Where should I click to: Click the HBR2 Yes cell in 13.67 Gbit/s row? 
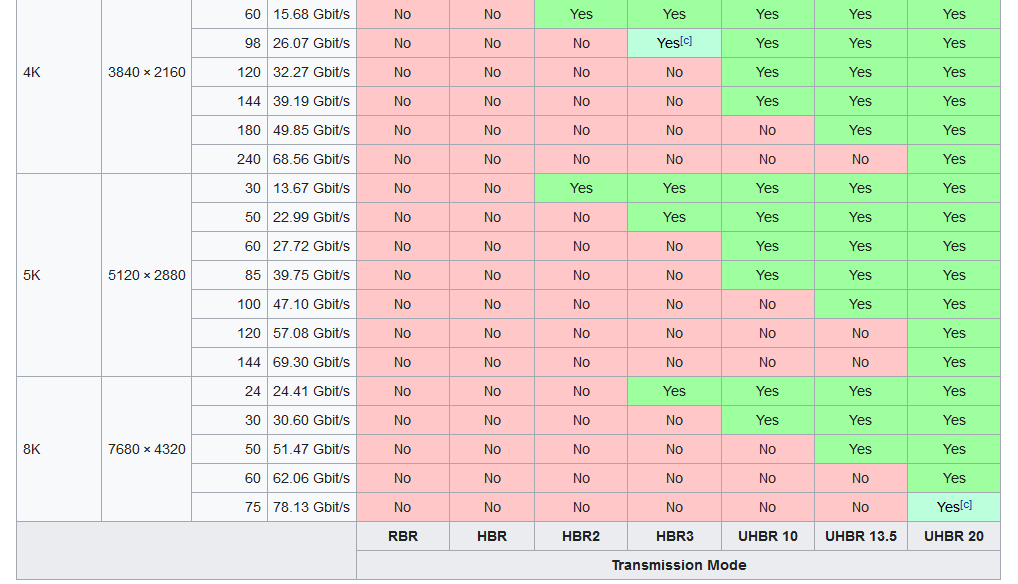(581, 188)
